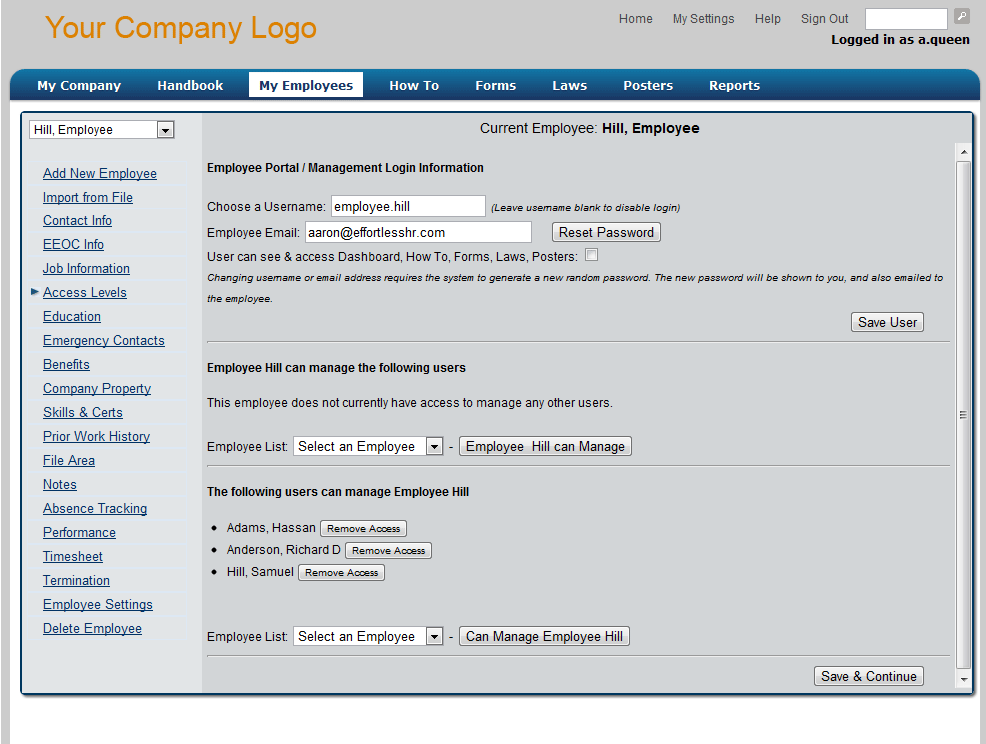Remove Access for Adams, Hassan

[x=363, y=529]
